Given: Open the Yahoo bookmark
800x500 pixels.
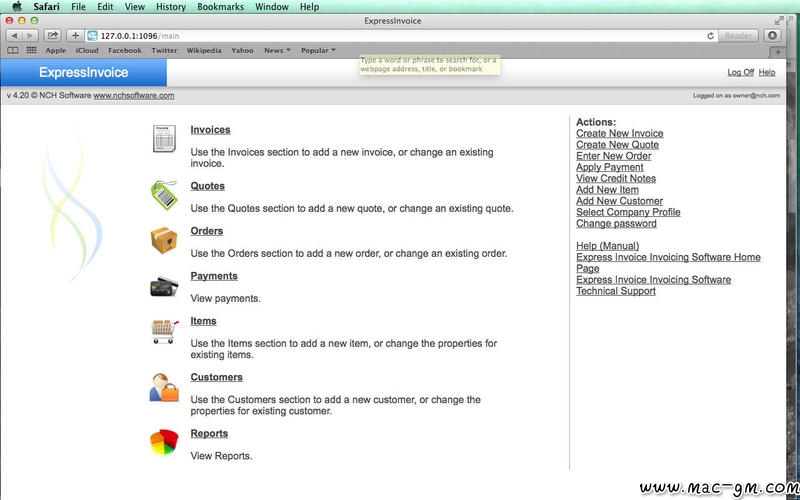Looking at the screenshot, I should coord(242,51).
